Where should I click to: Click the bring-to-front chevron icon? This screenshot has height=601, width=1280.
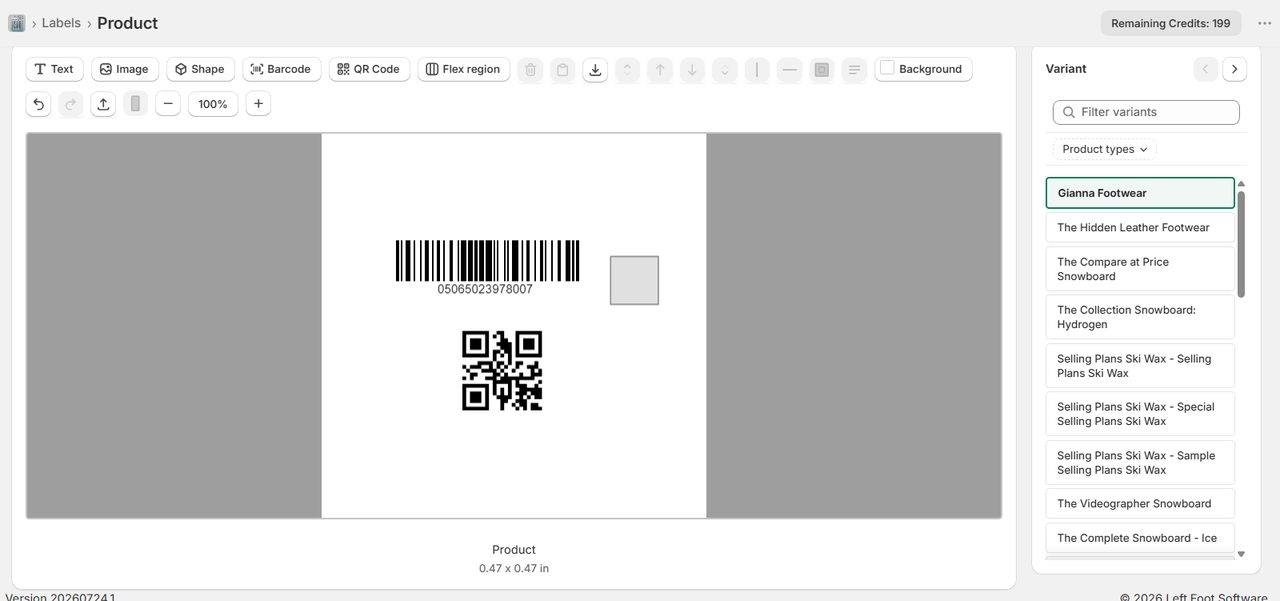click(x=628, y=70)
